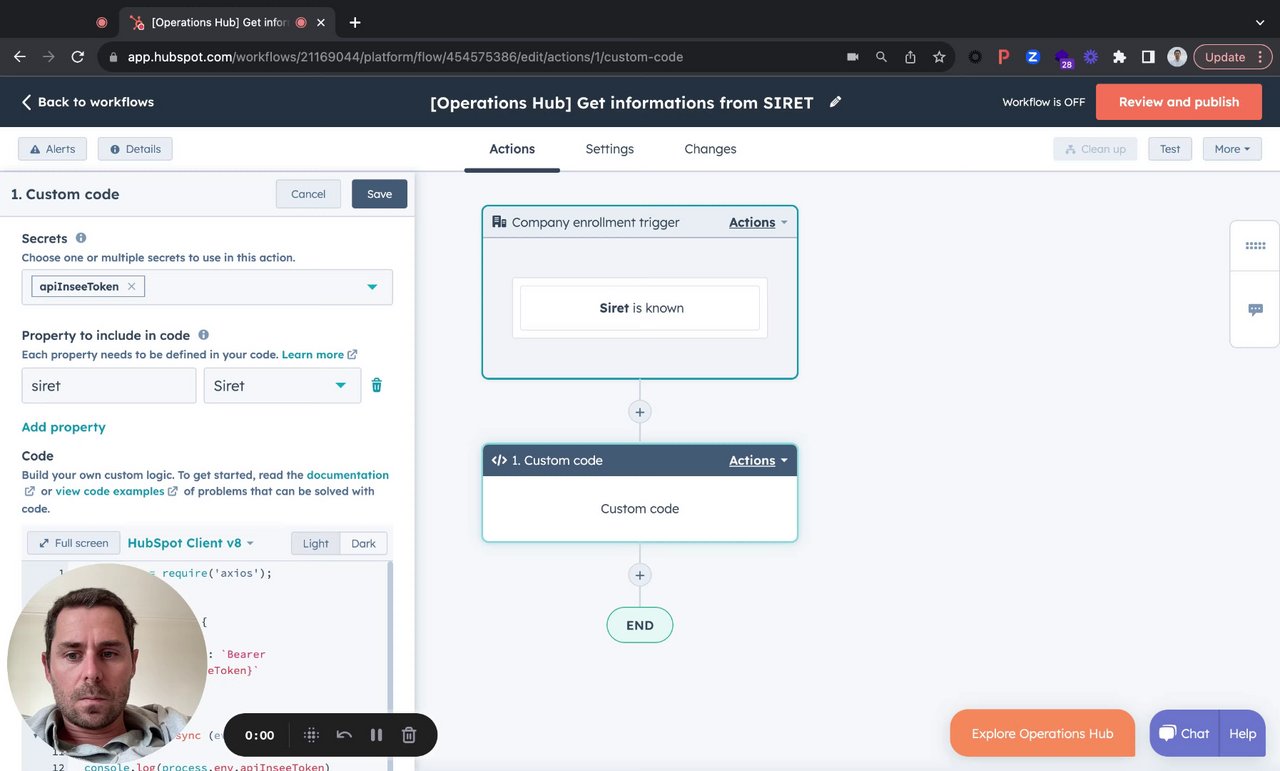Click the Clean up button
The image size is (1280, 771).
click(1095, 149)
